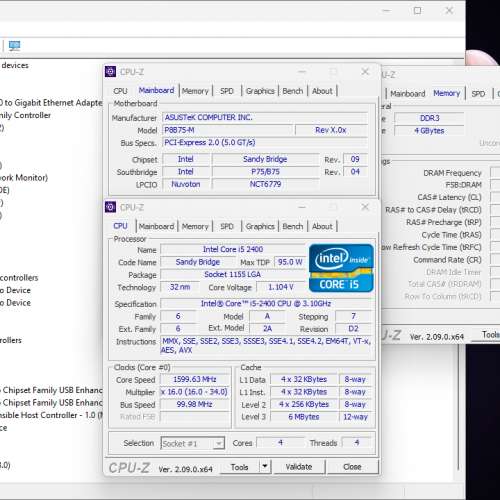
Task: Open the Tools dropdown arrow in front CPU-Z window
Action: click(265, 466)
